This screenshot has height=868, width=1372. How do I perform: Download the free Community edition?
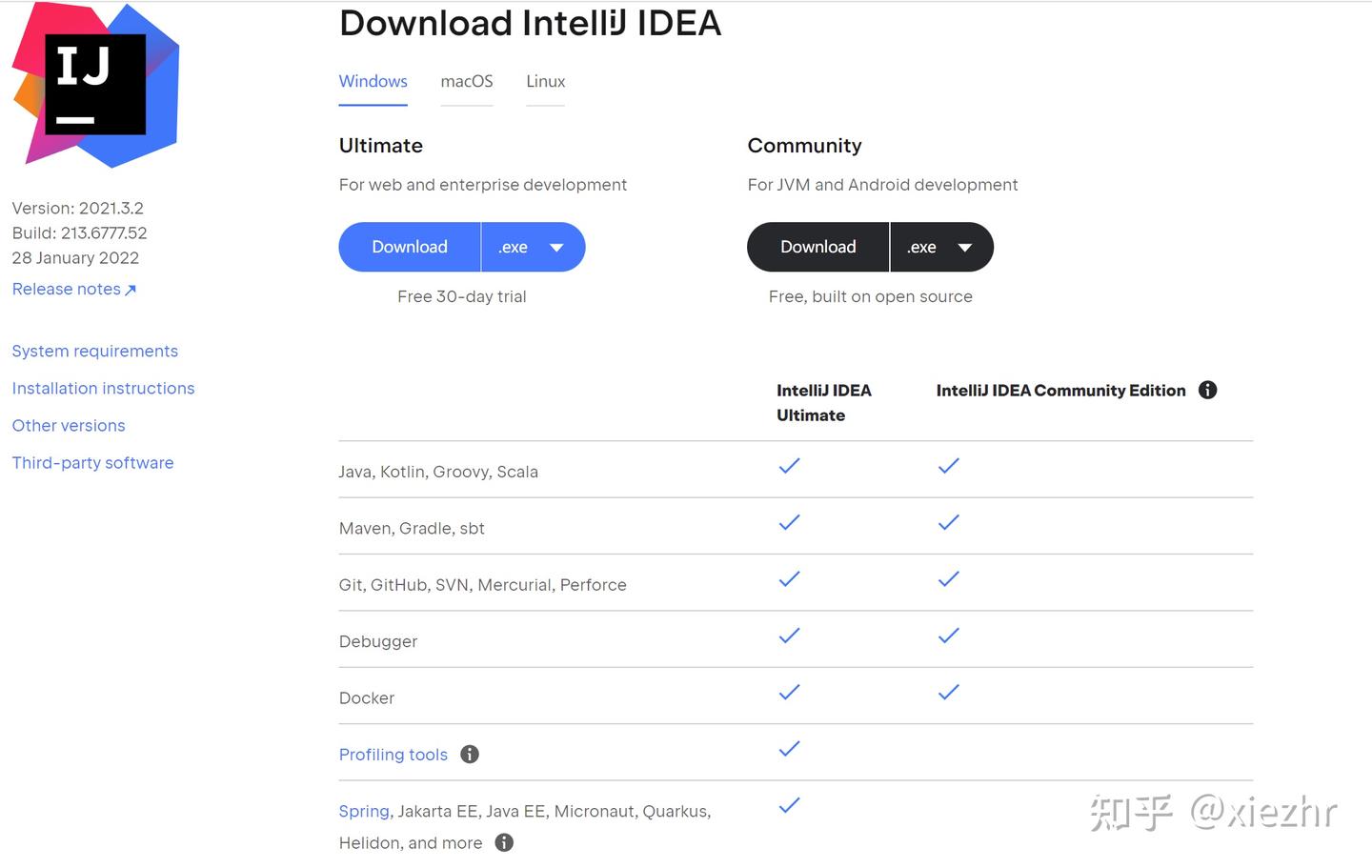point(817,247)
